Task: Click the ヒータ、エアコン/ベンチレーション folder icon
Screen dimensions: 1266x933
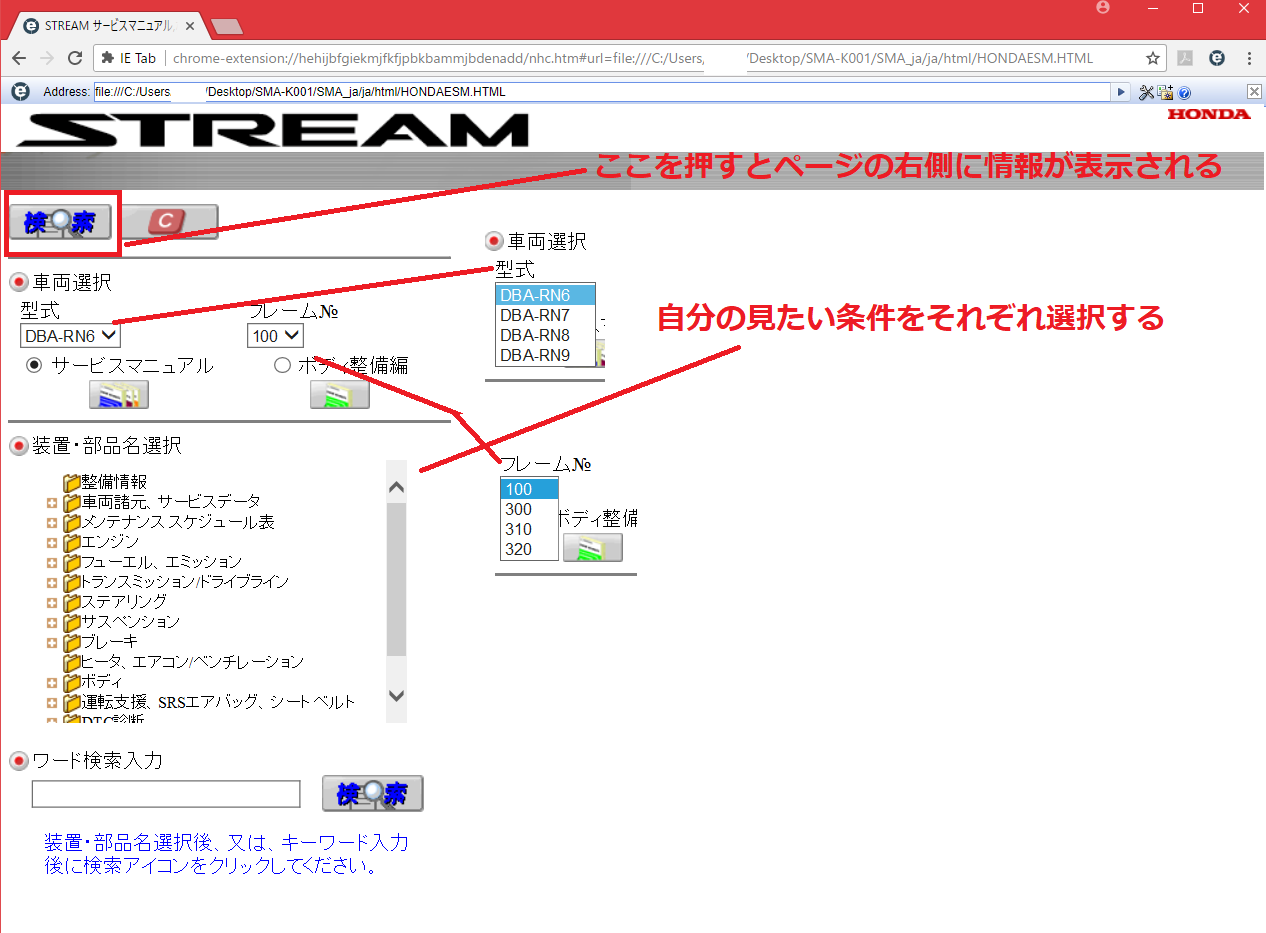Action: 71,662
